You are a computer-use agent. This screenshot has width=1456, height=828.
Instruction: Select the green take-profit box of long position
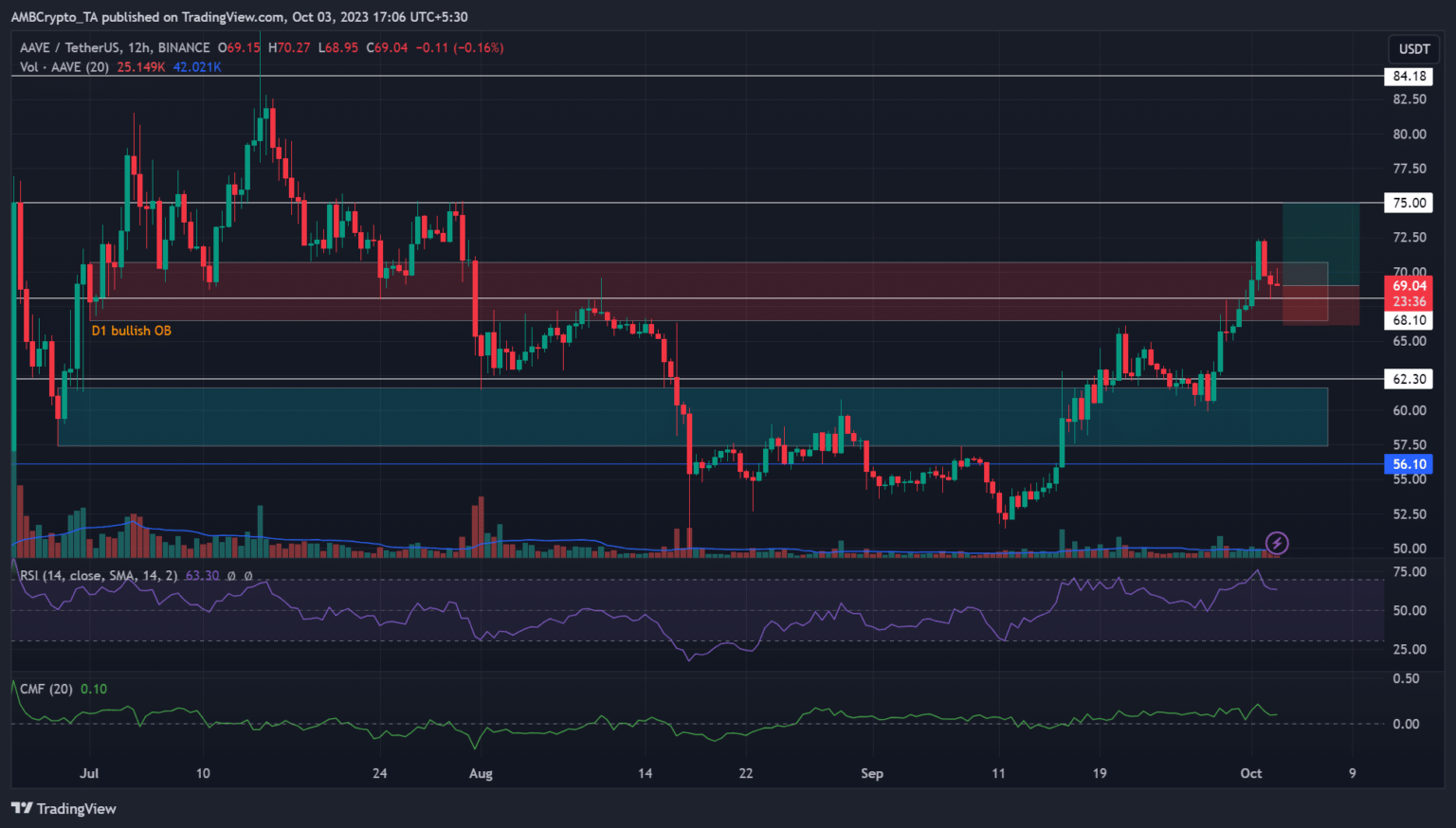(1319, 232)
